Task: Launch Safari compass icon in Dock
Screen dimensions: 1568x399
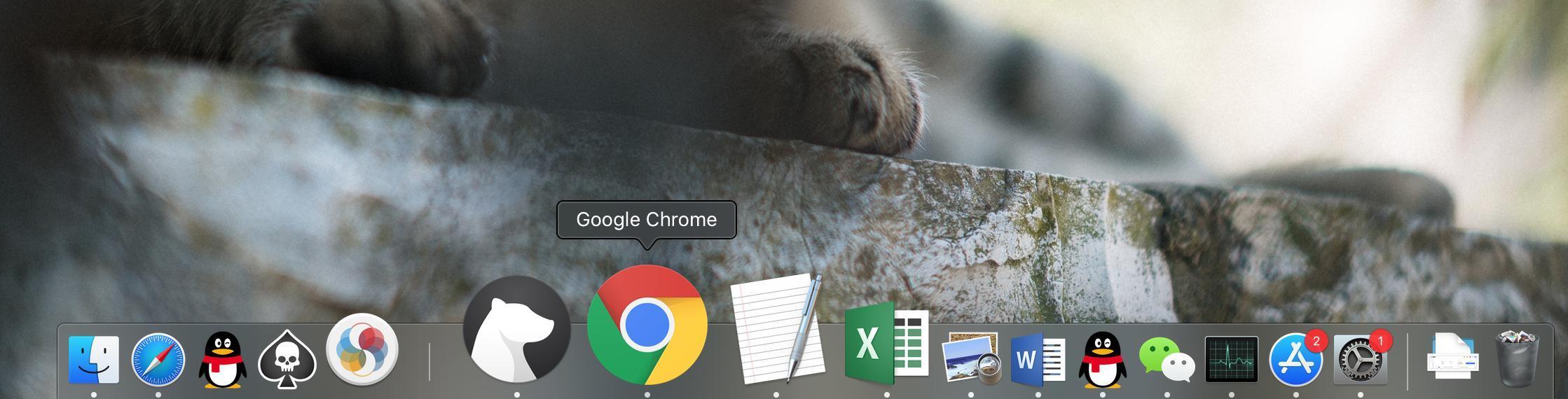Action: pyautogui.click(x=158, y=360)
